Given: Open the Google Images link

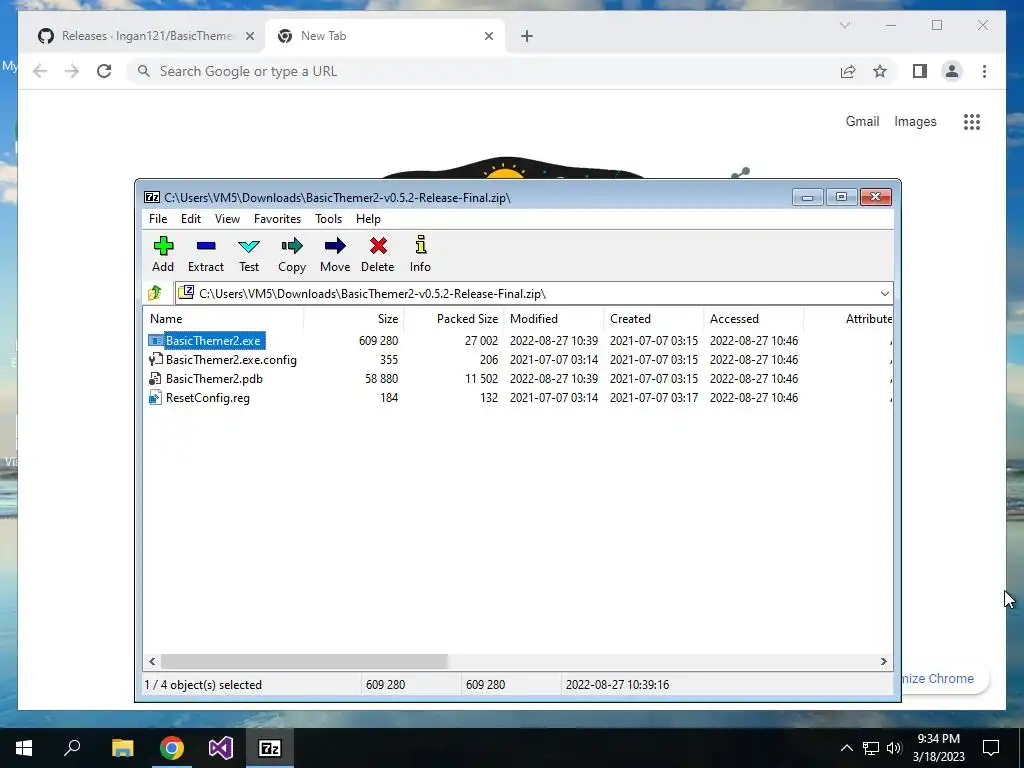Looking at the screenshot, I should coord(915,121).
